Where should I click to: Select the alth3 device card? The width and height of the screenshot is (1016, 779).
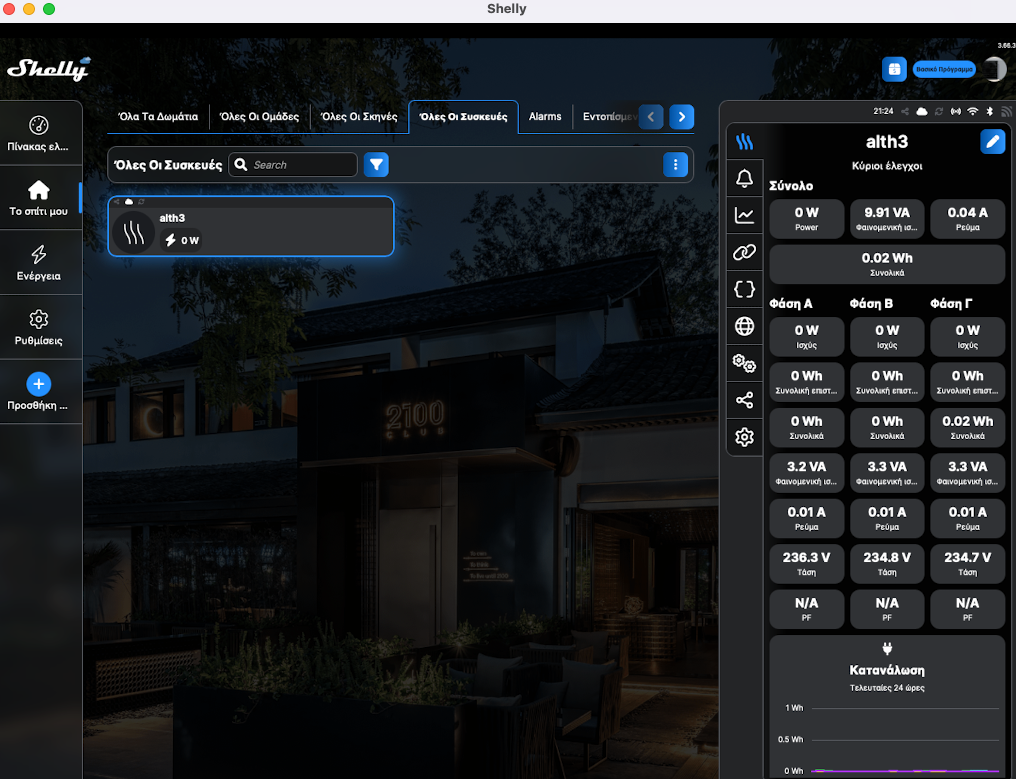251,226
